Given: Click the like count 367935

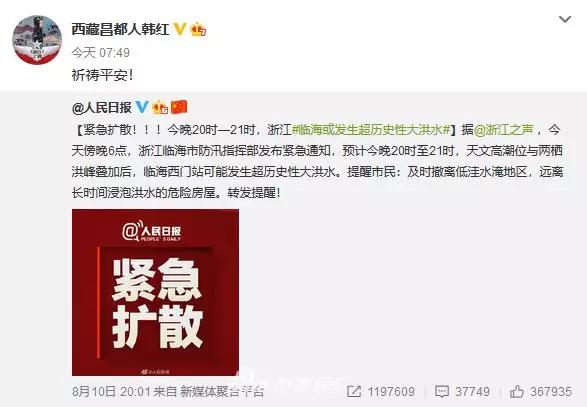Looking at the screenshot, I should (551, 392).
